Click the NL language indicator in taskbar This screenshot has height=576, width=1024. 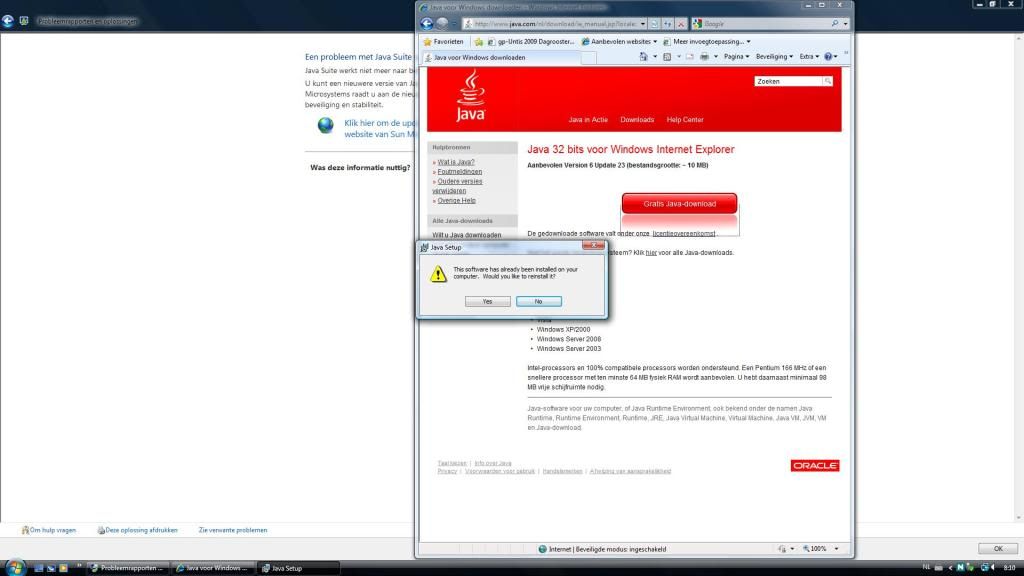926,568
